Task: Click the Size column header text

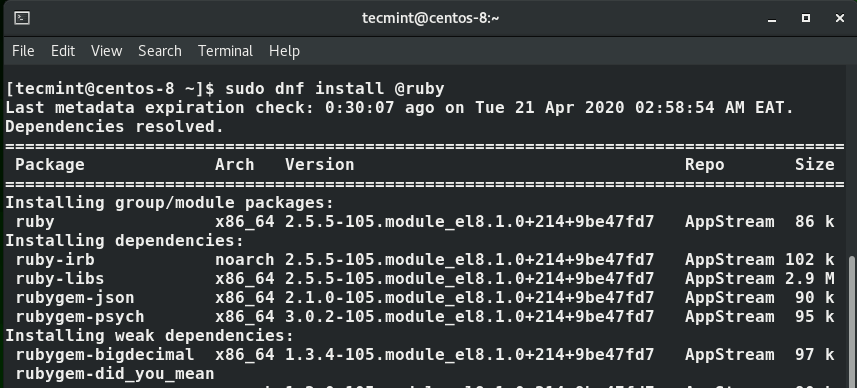Action: point(814,164)
